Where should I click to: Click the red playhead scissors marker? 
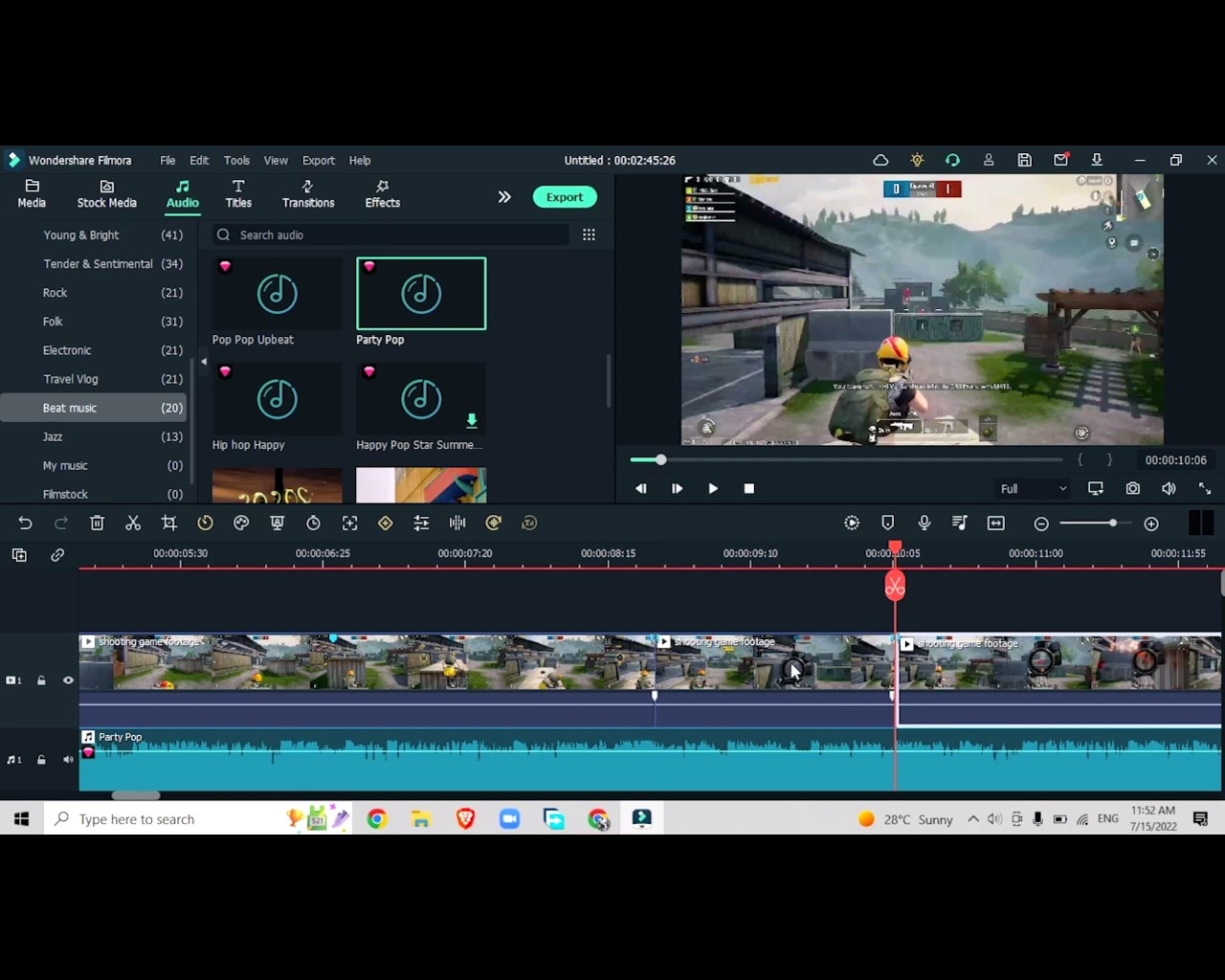pos(895,586)
